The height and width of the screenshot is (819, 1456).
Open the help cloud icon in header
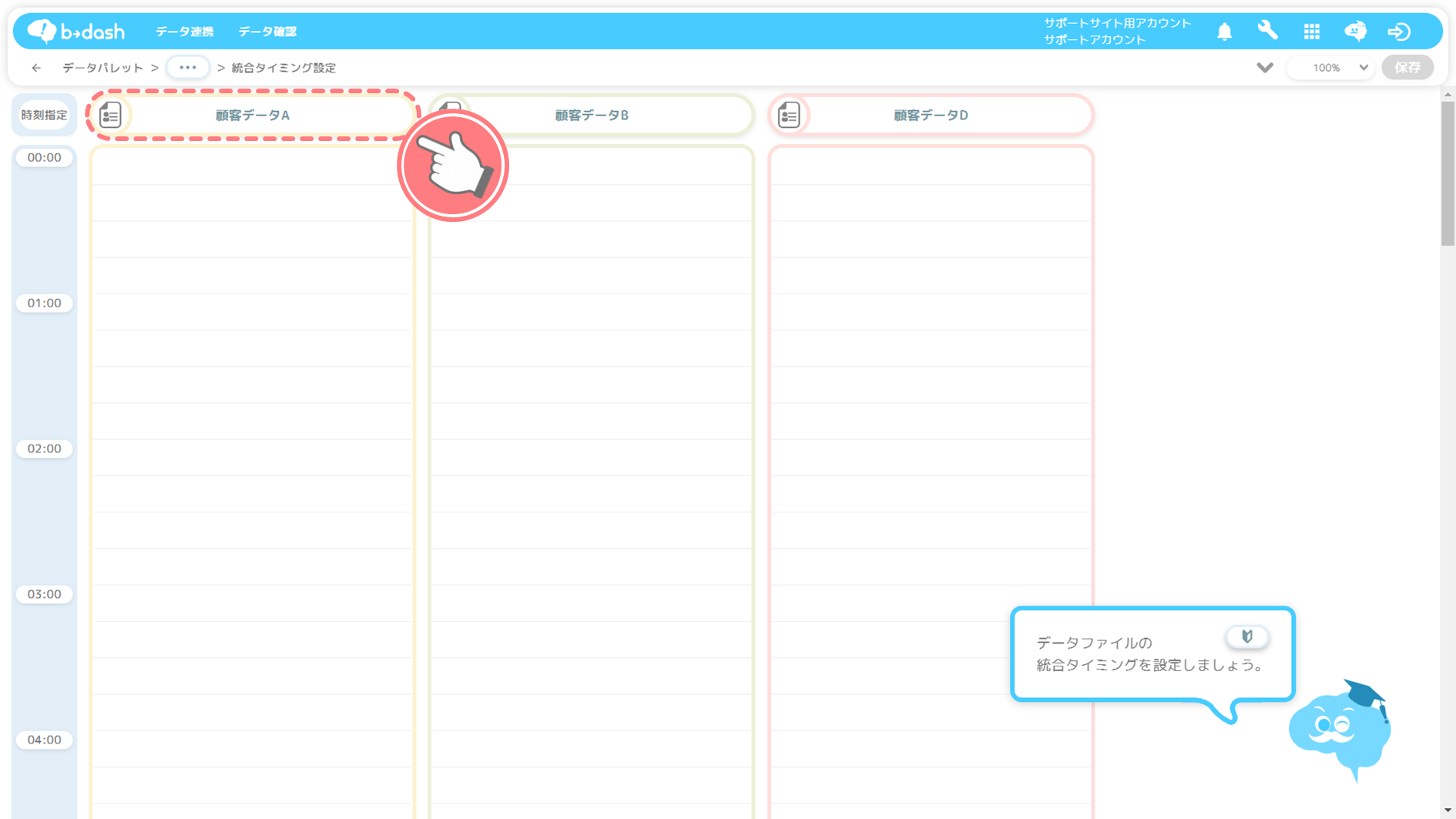(x=1355, y=32)
